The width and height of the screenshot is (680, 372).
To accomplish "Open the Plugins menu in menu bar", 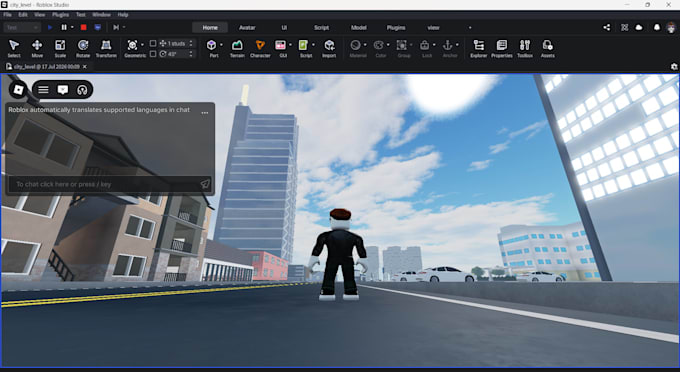I will click(60, 14).
